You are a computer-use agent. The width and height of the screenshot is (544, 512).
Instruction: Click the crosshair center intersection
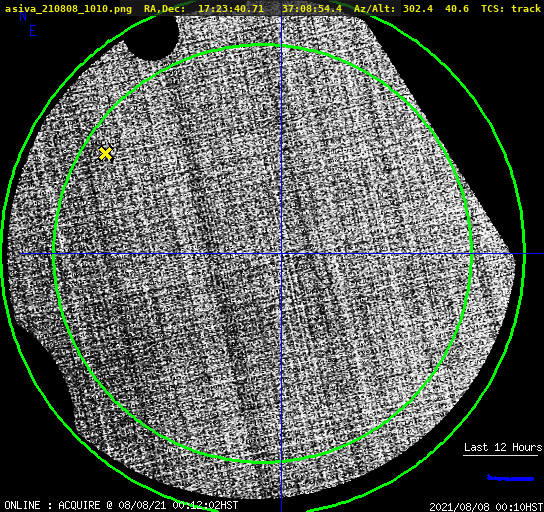click(x=281, y=254)
